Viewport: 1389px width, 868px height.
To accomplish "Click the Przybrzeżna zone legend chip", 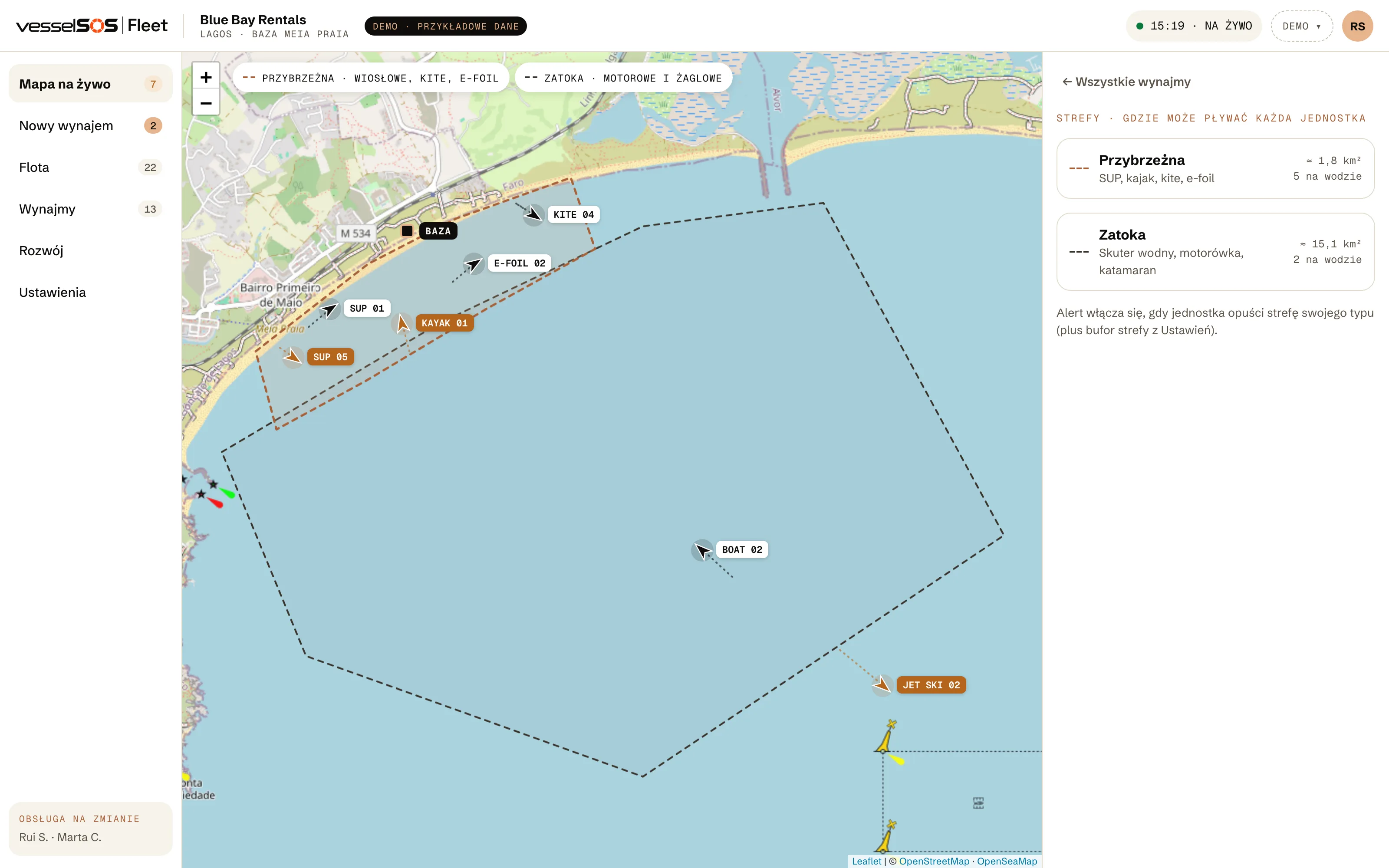I will [370, 78].
